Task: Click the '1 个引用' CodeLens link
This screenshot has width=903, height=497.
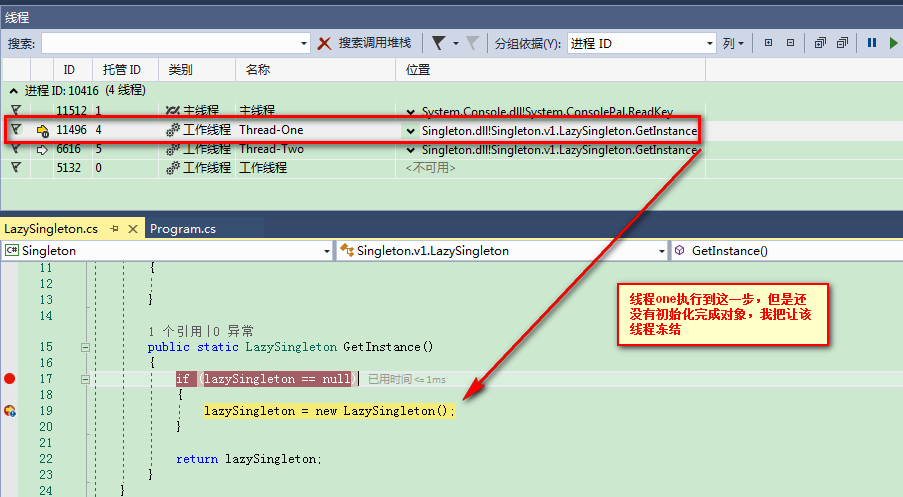Action: click(175, 331)
